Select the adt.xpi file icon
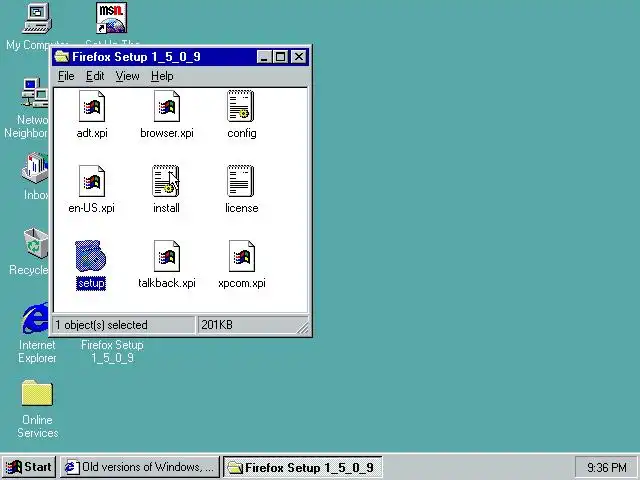Screen dimensions: 640x480 tap(92, 106)
